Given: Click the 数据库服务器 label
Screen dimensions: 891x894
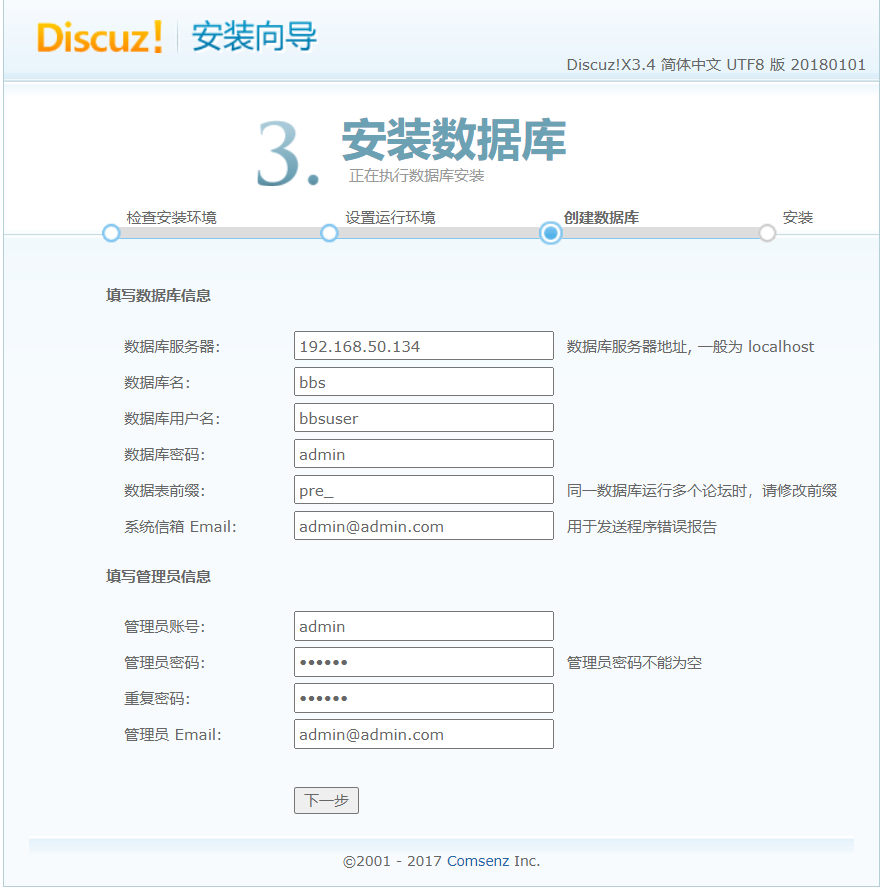Looking at the screenshot, I should (172, 346).
